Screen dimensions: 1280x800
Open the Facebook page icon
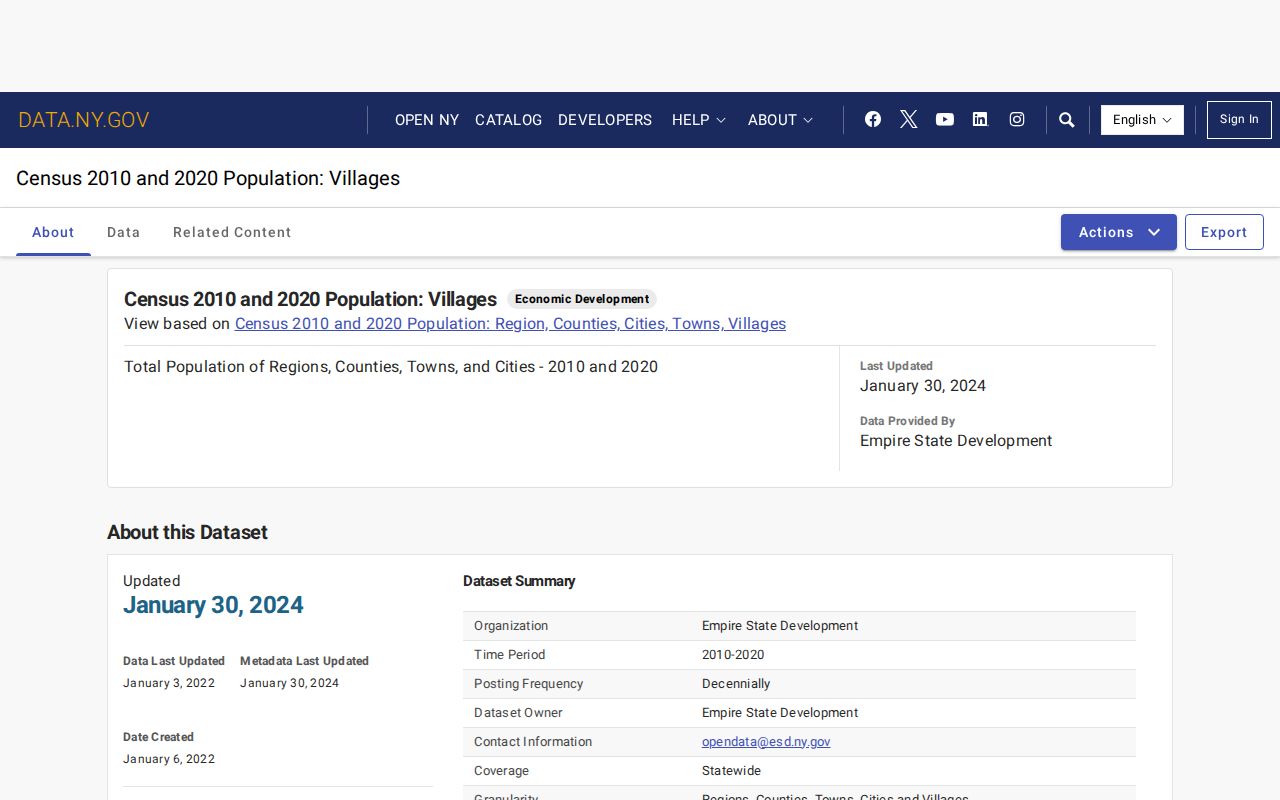[x=873, y=119]
